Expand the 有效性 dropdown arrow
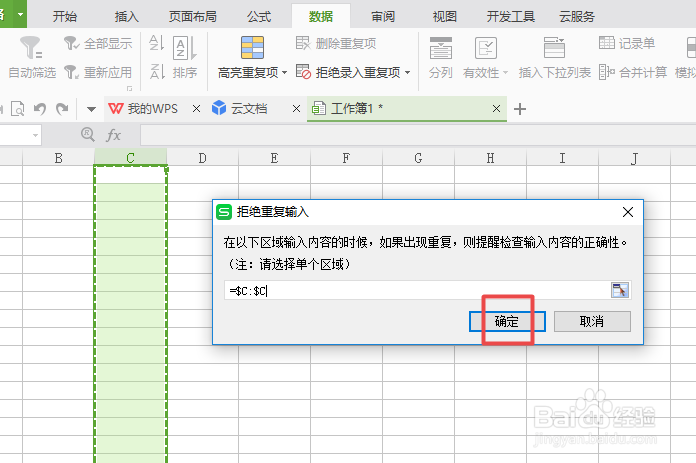The height and width of the screenshot is (463, 696). pyautogui.click(x=505, y=72)
